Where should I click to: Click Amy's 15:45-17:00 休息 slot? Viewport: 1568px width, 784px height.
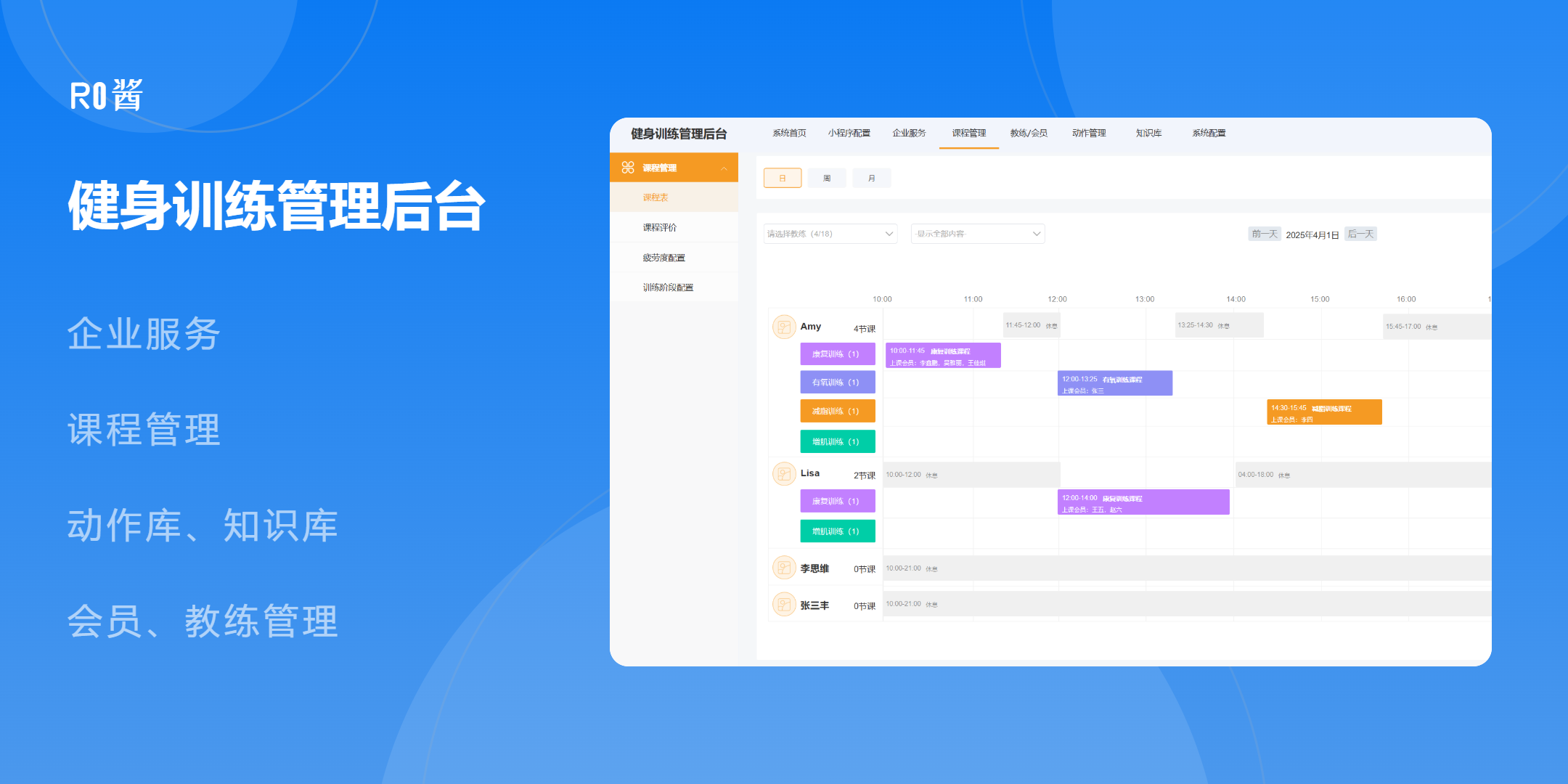click(x=1437, y=327)
